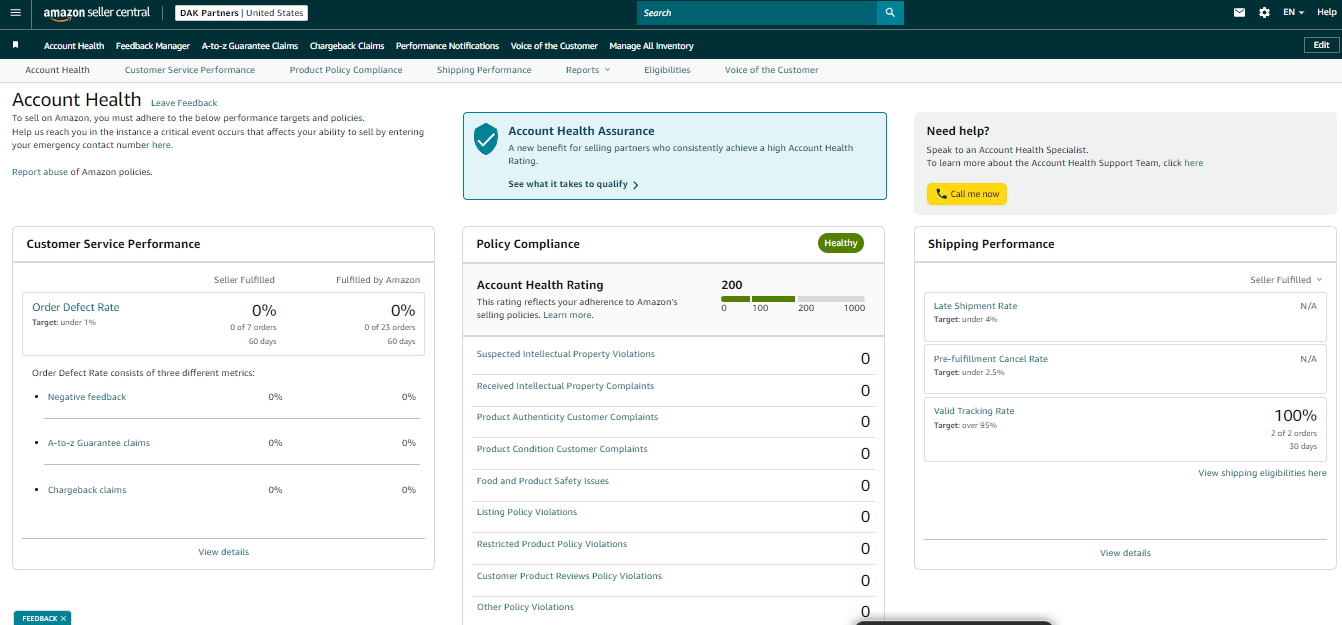Open Seller Fulfilled dropdown in Shipping Performance

click(1286, 280)
